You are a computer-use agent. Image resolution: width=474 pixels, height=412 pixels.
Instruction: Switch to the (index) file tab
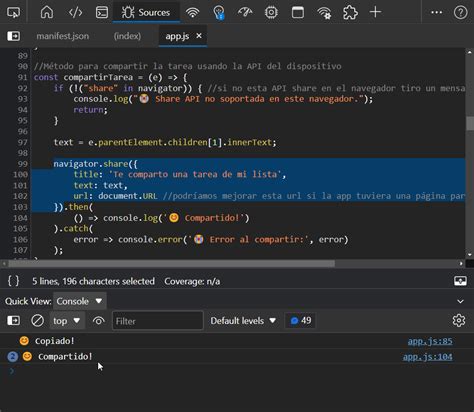[x=127, y=36]
